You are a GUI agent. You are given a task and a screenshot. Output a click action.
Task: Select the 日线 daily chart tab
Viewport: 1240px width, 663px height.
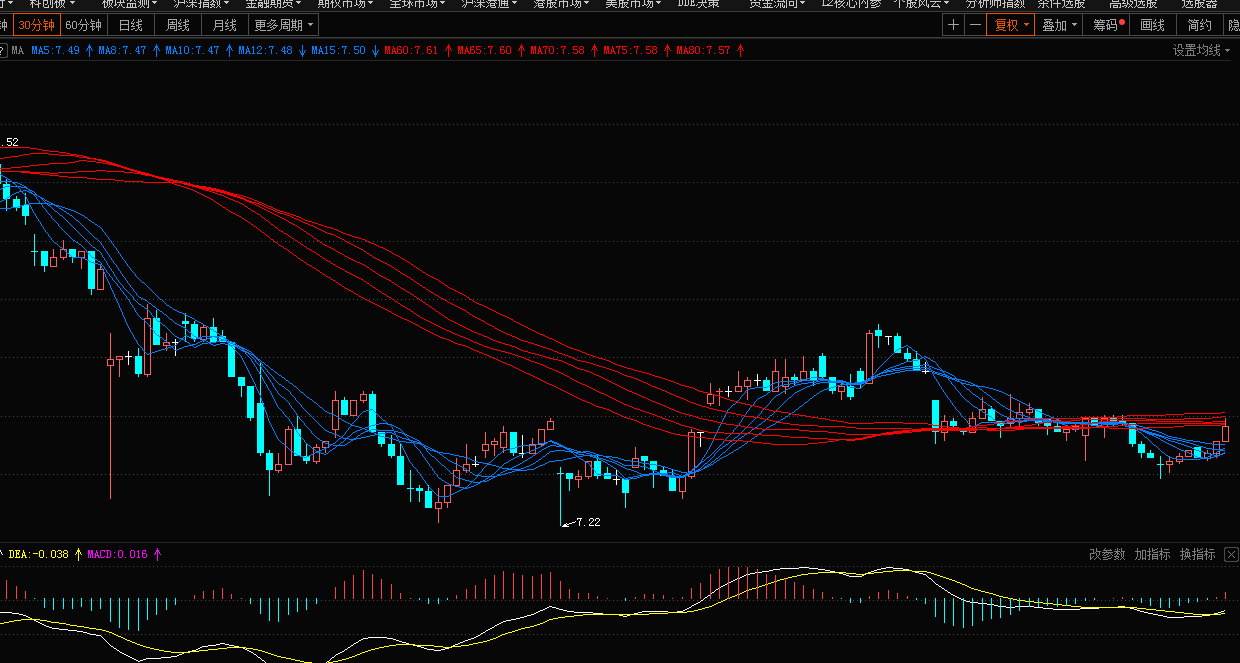click(130, 25)
